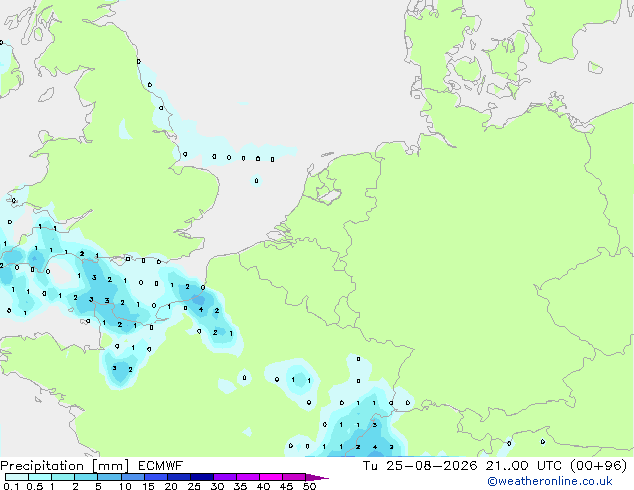Viewport: 634px width, 490px height.
Task: Click the legend value '50'
Action: 309,486
